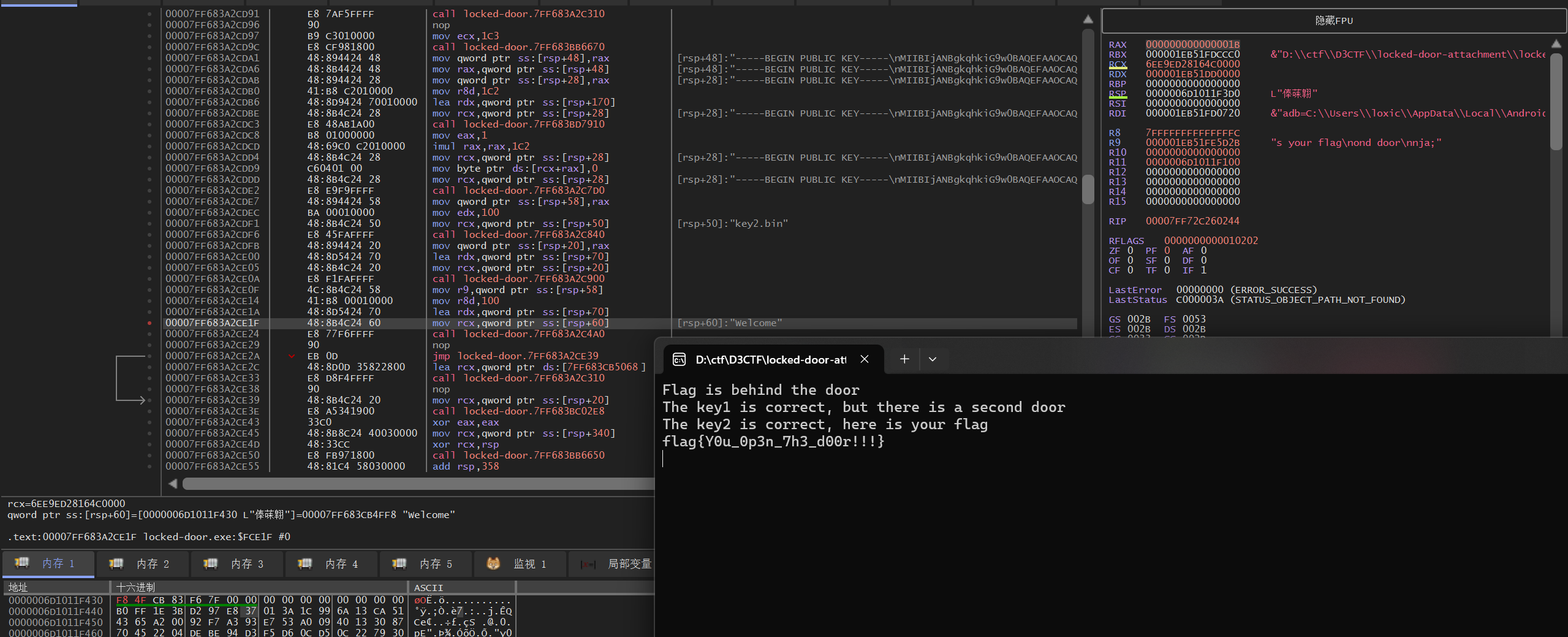Image resolution: width=1568 pixels, height=637 pixels.
Task: Click the [rsp+60]:"Welcome" comment
Action: point(729,323)
